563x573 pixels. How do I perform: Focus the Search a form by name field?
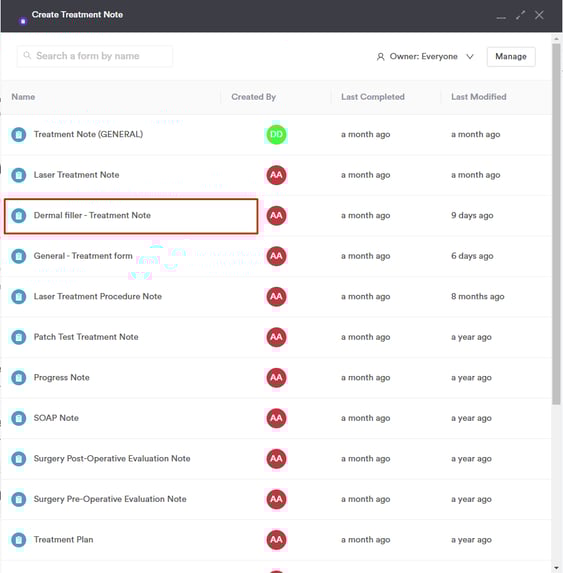click(95, 56)
